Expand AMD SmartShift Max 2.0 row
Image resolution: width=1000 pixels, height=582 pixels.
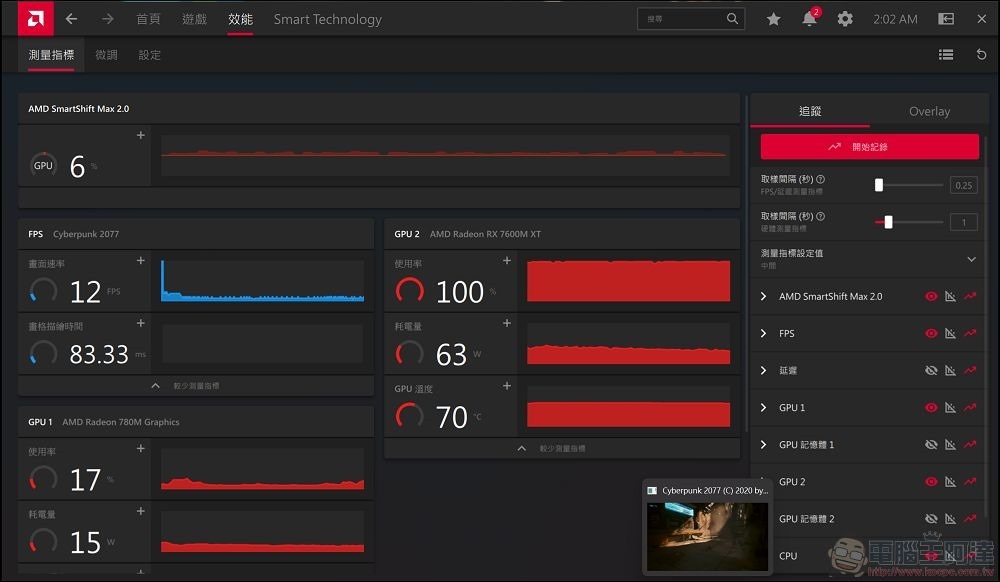[x=763, y=296]
